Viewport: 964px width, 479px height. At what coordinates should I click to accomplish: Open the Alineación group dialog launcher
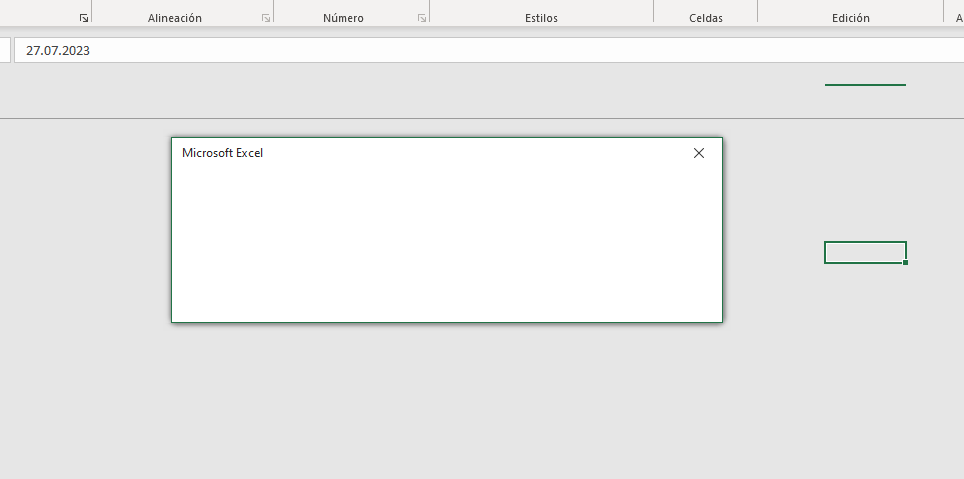(266, 18)
